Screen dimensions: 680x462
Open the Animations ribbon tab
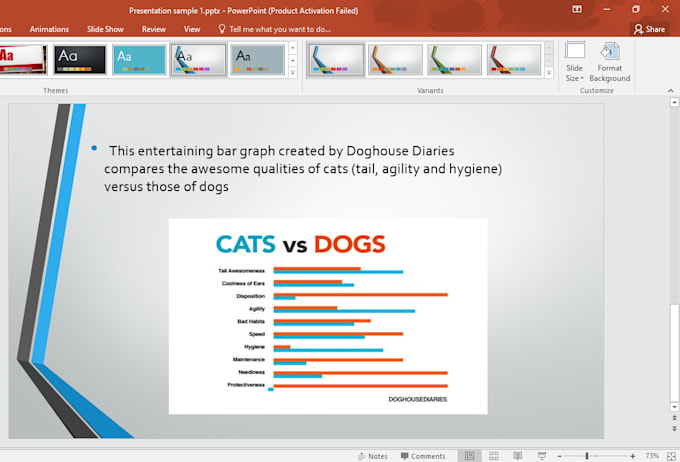click(49, 29)
